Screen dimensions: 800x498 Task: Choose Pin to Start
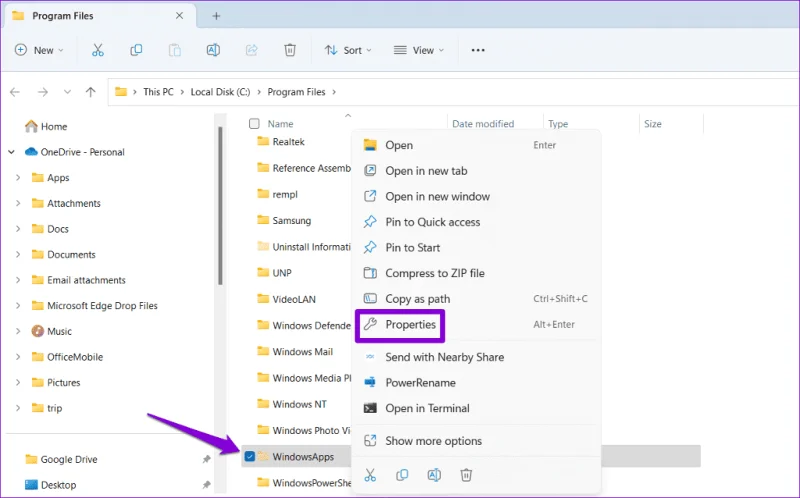coord(476,247)
